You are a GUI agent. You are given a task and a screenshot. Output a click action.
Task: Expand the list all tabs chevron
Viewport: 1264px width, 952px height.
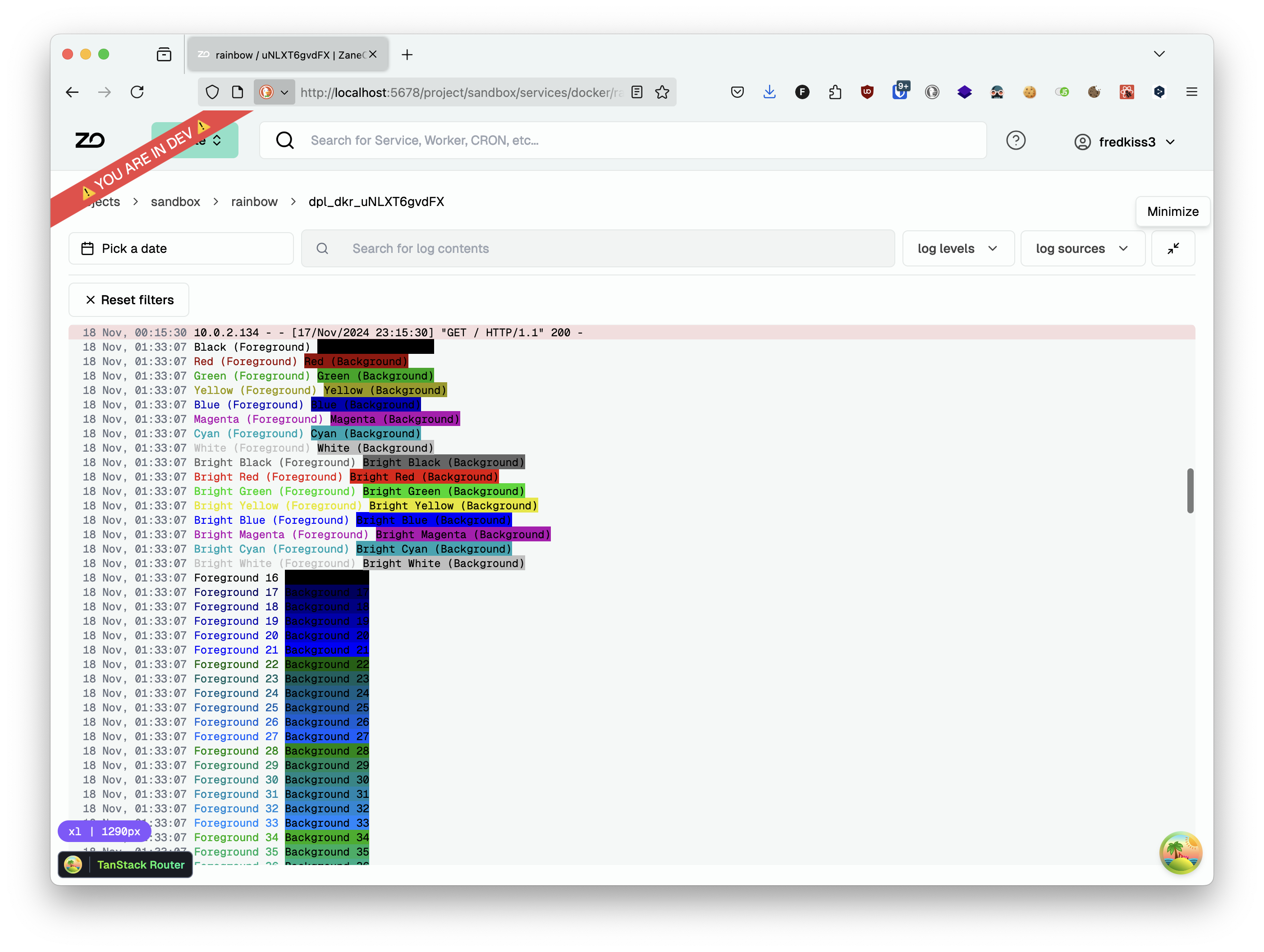1159,54
